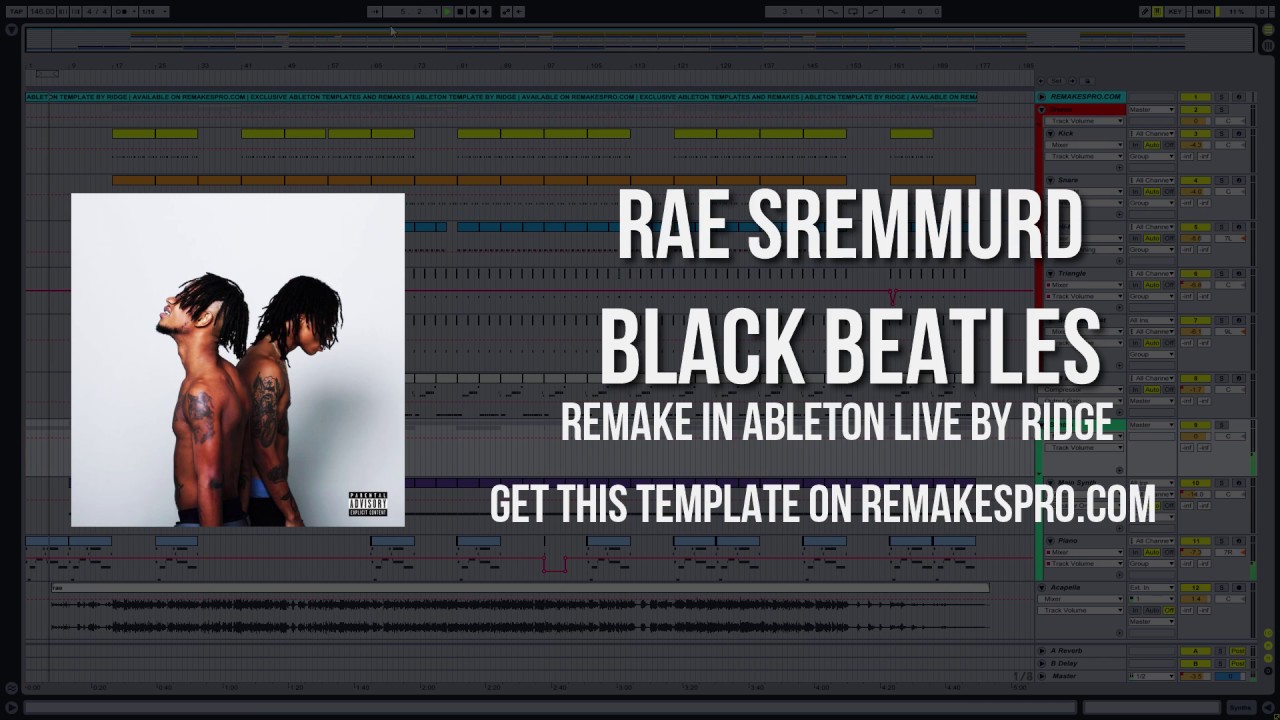Unfold the A Reverb return track
This screenshot has height=720, width=1280.
1041,651
